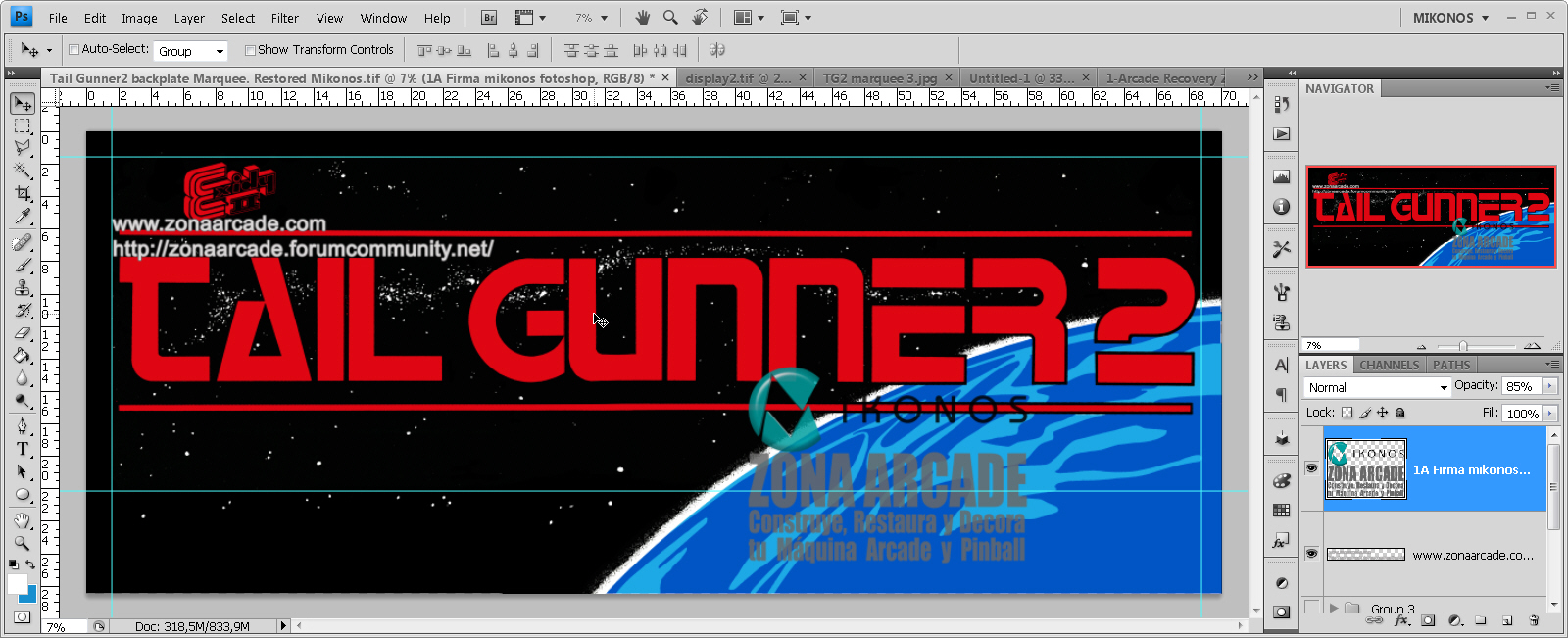
Task: Launch Adobe Bridge from the top bar
Action: 489,18
